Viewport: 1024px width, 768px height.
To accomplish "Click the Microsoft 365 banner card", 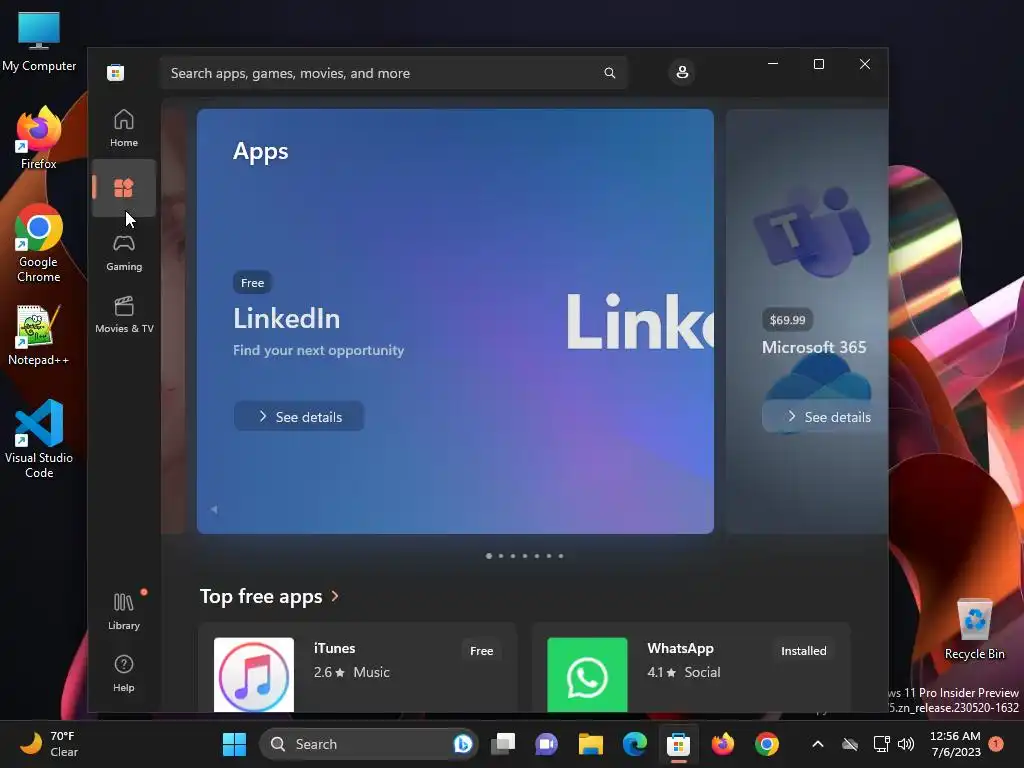I will point(807,321).
